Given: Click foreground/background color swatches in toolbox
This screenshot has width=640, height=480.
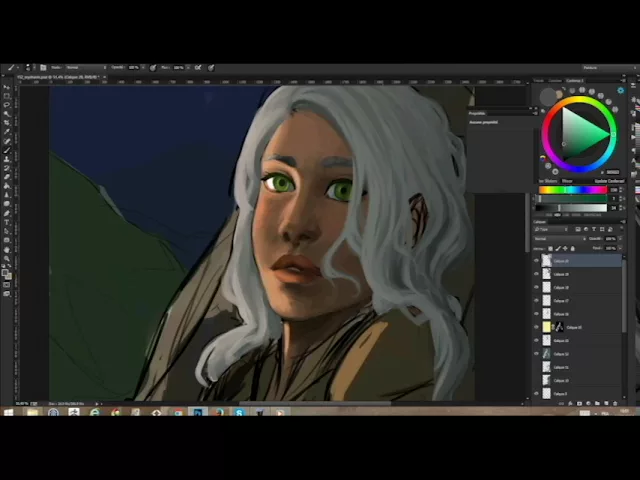Looking at the screenshot, I should click(7, 274).
